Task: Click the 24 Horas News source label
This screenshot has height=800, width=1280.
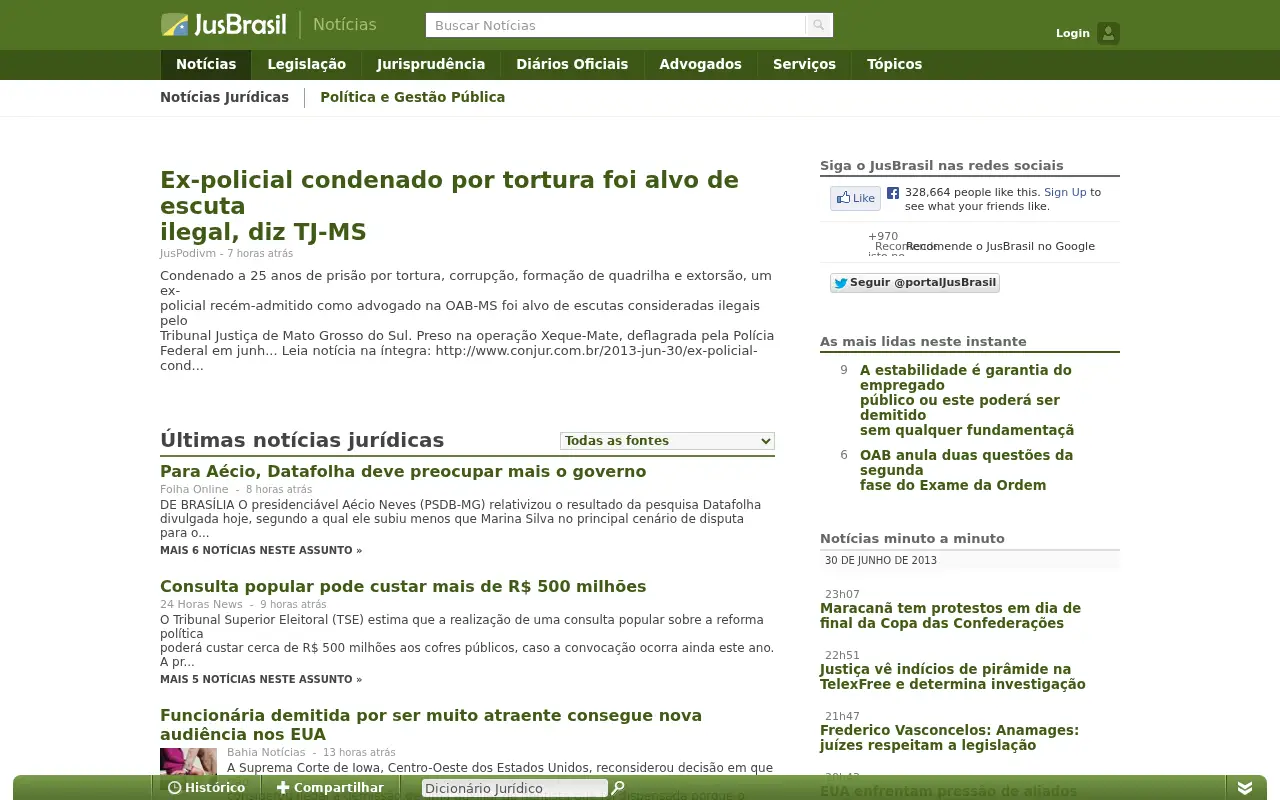Action: click(201, 605)
